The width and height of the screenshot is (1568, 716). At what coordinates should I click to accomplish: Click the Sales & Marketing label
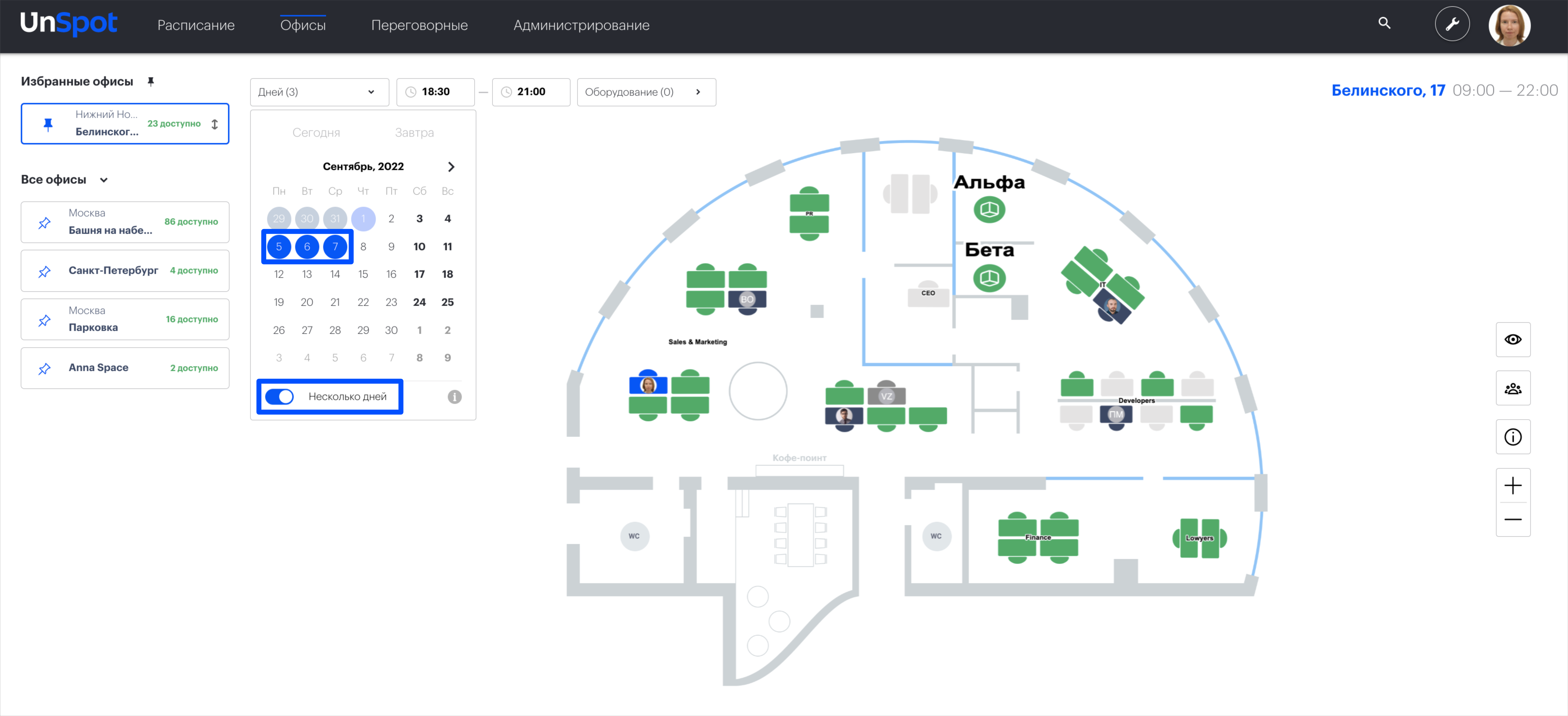(x=698, y=342)
